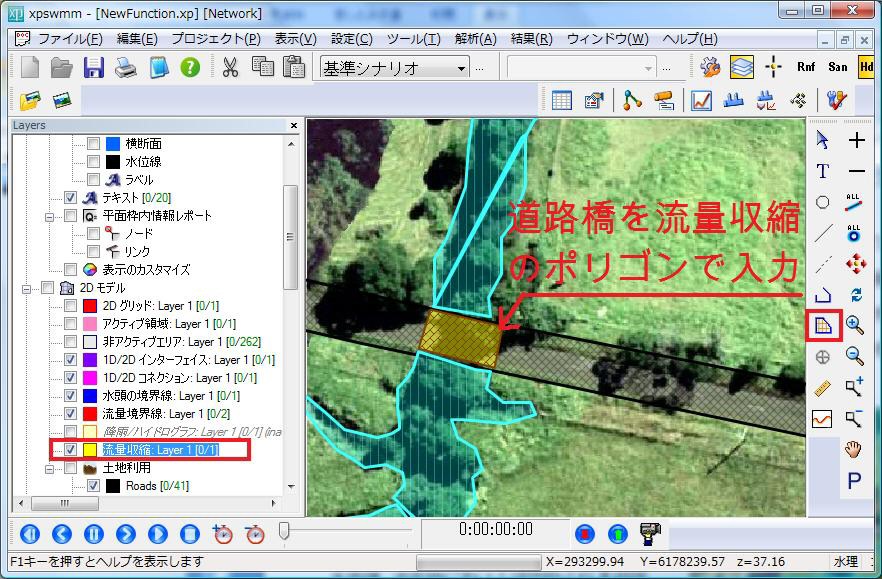
Task: Collapse 平面枠内情報レポート tree node
Action: 50,217
